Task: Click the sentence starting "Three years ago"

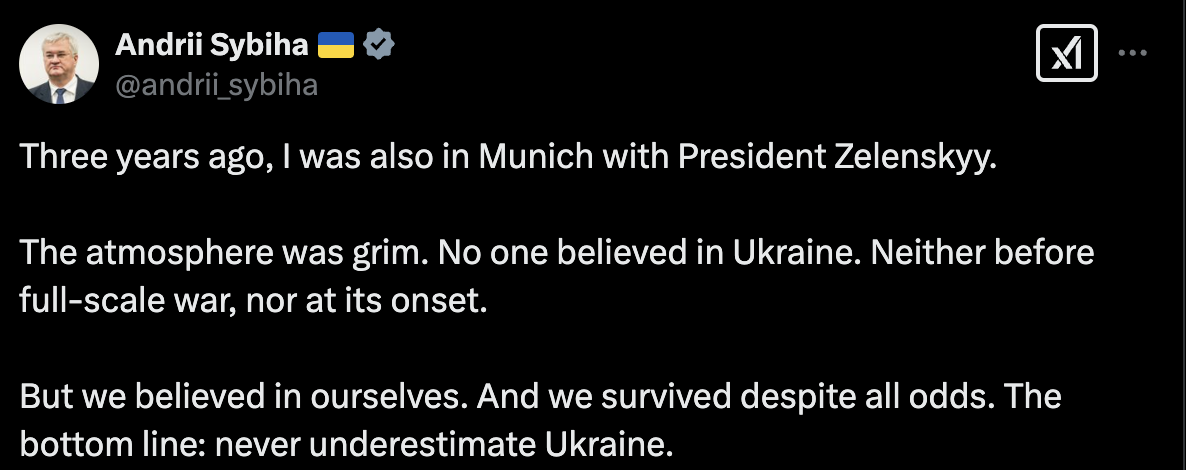Action: tap(508, 160)
